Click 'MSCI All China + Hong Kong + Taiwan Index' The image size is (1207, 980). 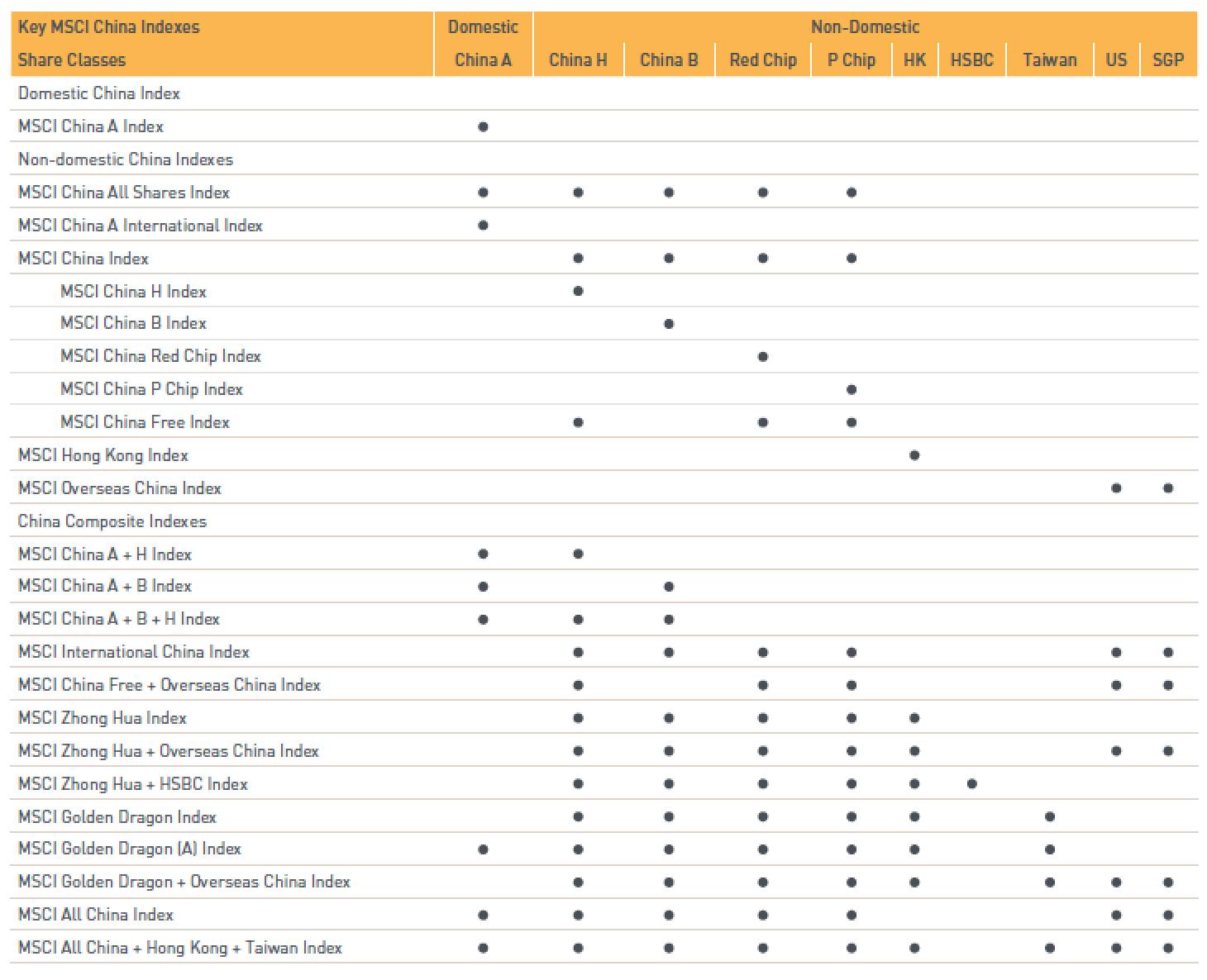point(180,948)
